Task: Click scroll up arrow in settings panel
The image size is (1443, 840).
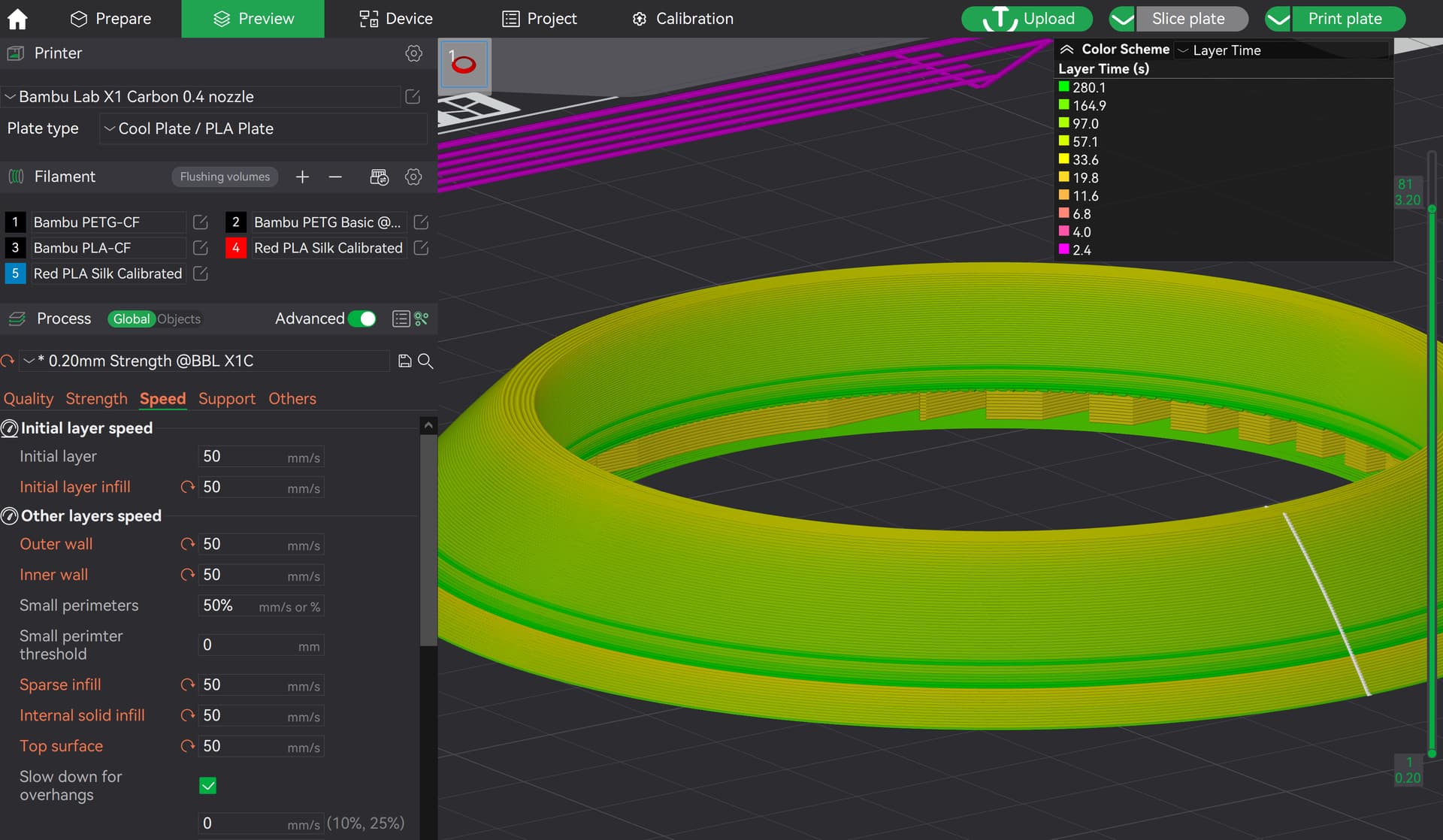Action: click(x=428, y=425)
